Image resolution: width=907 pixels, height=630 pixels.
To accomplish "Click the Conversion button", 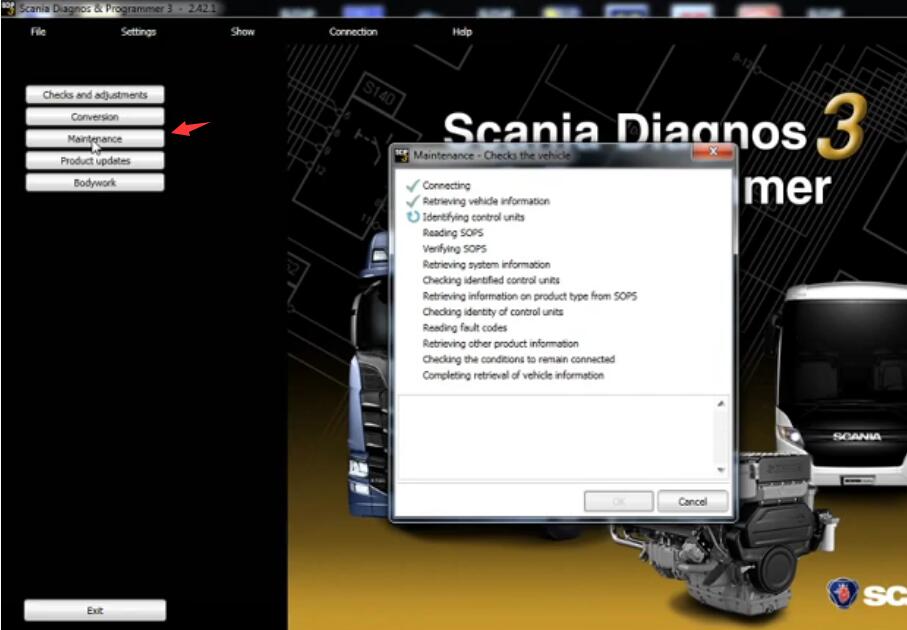I will 95,117.
